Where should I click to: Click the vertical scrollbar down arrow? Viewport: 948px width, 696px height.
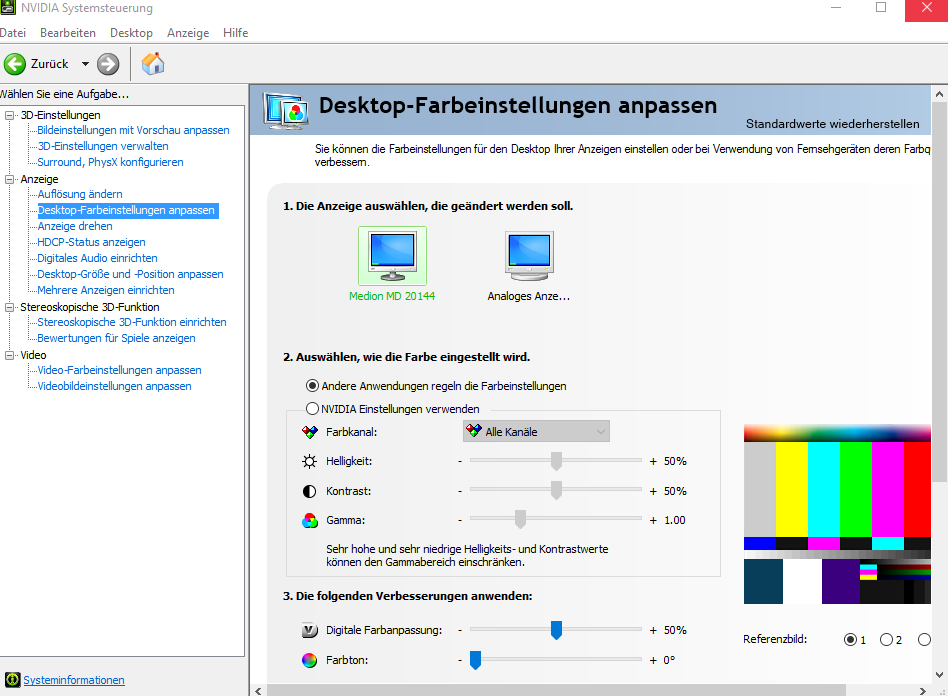[940, 675]
